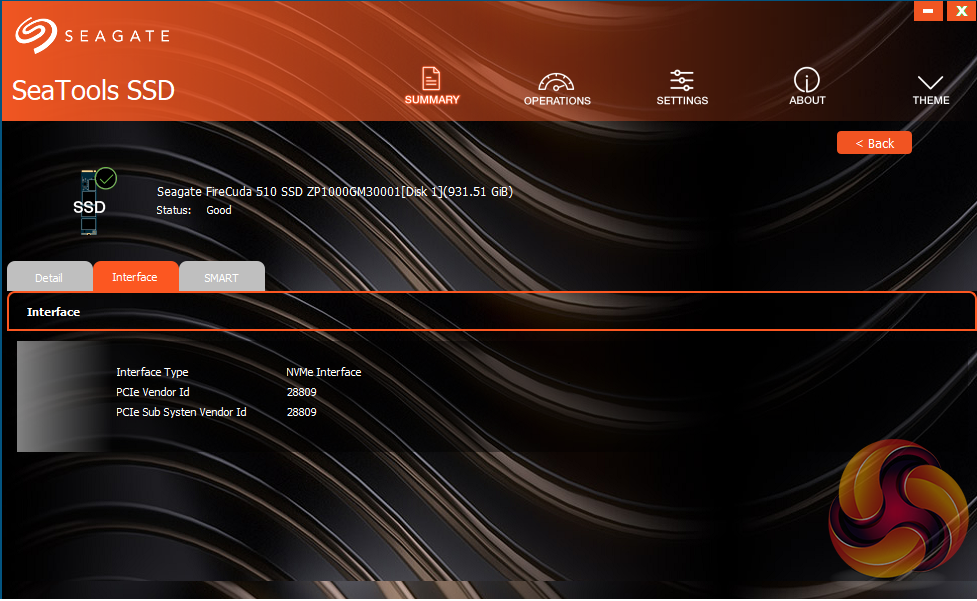Click the Seagate logo
This screenshot has height=601, width=977.
[x=93, y=35]
